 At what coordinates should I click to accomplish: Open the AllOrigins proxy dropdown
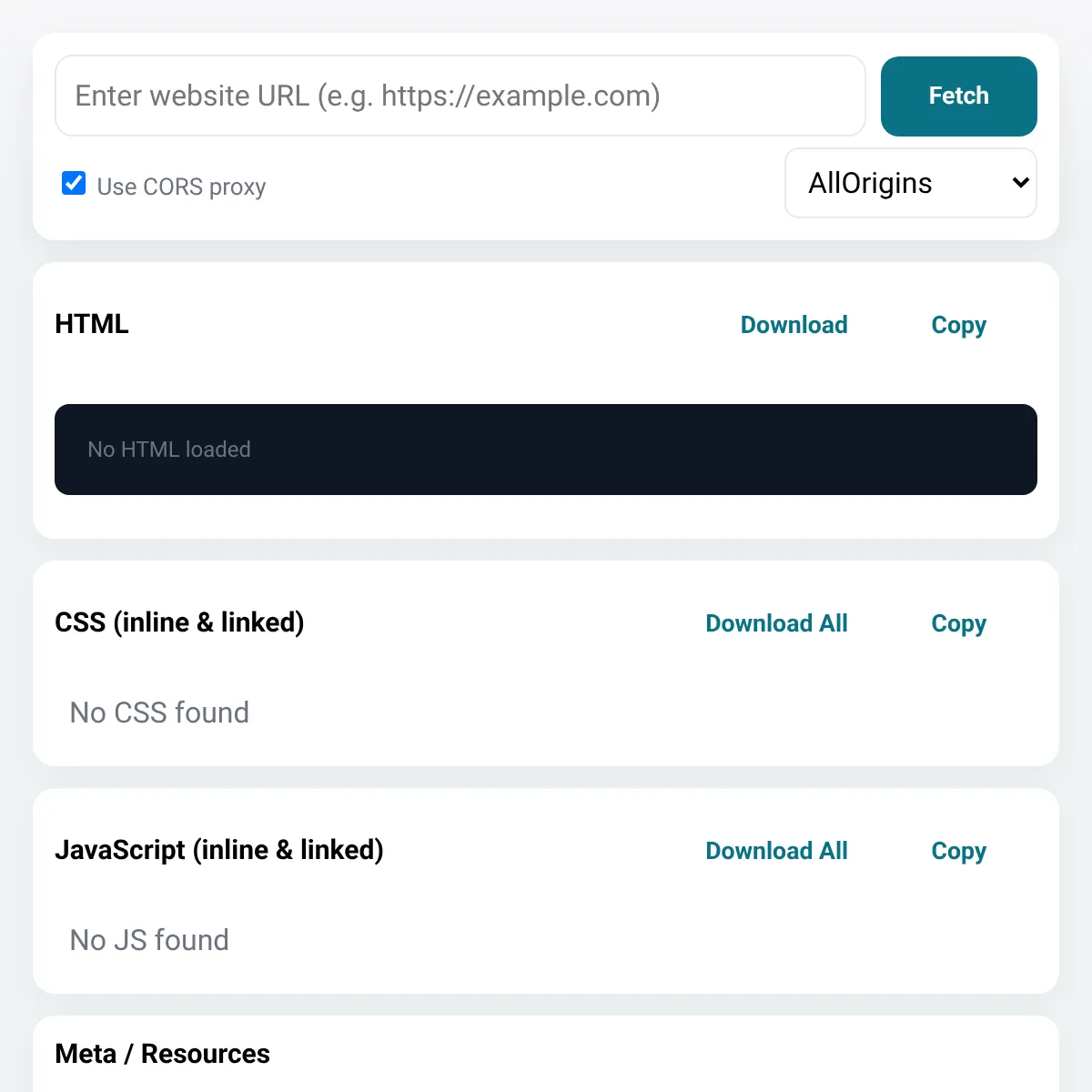click(911, 183)
